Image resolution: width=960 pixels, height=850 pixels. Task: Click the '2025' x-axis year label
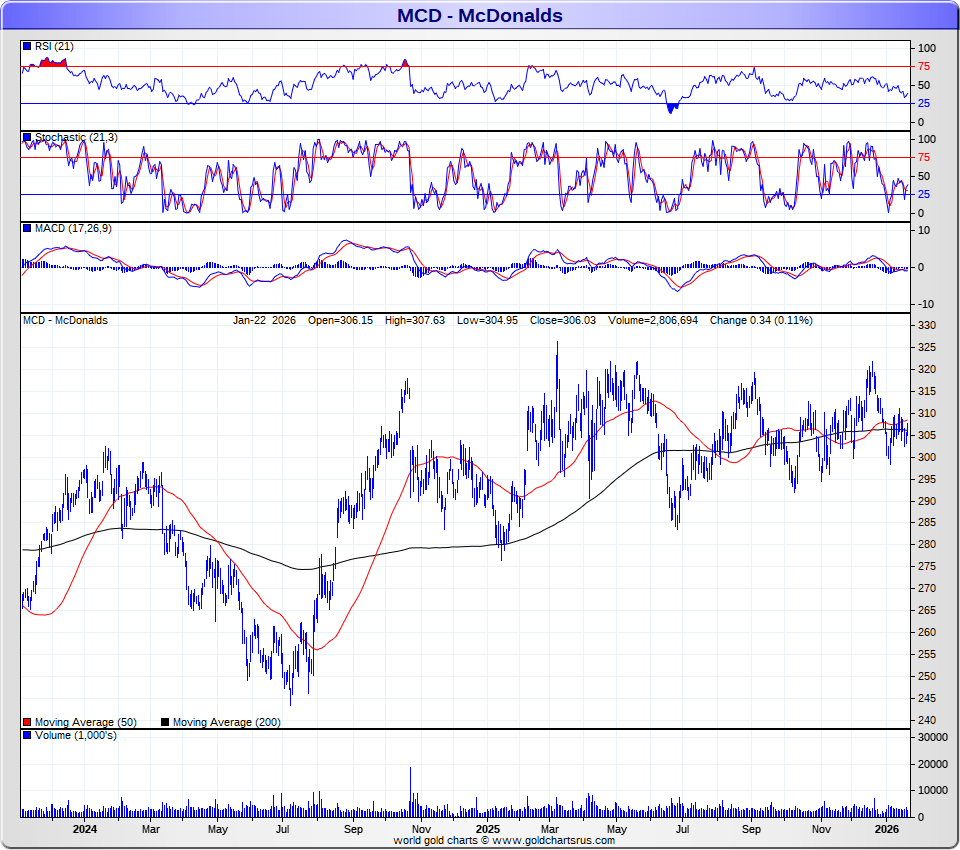488,829
